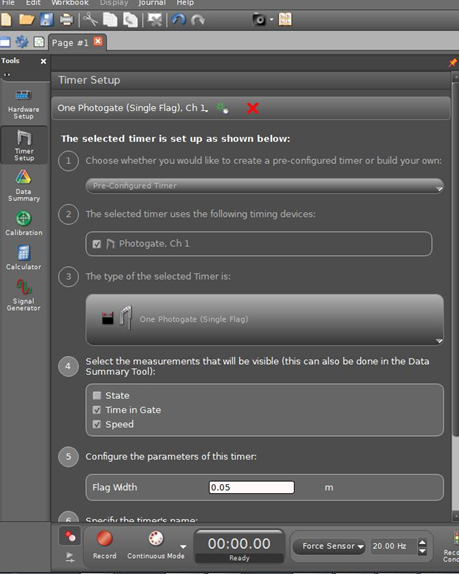
Task: Close the Page #1 tab
Action: coord(98,41)
